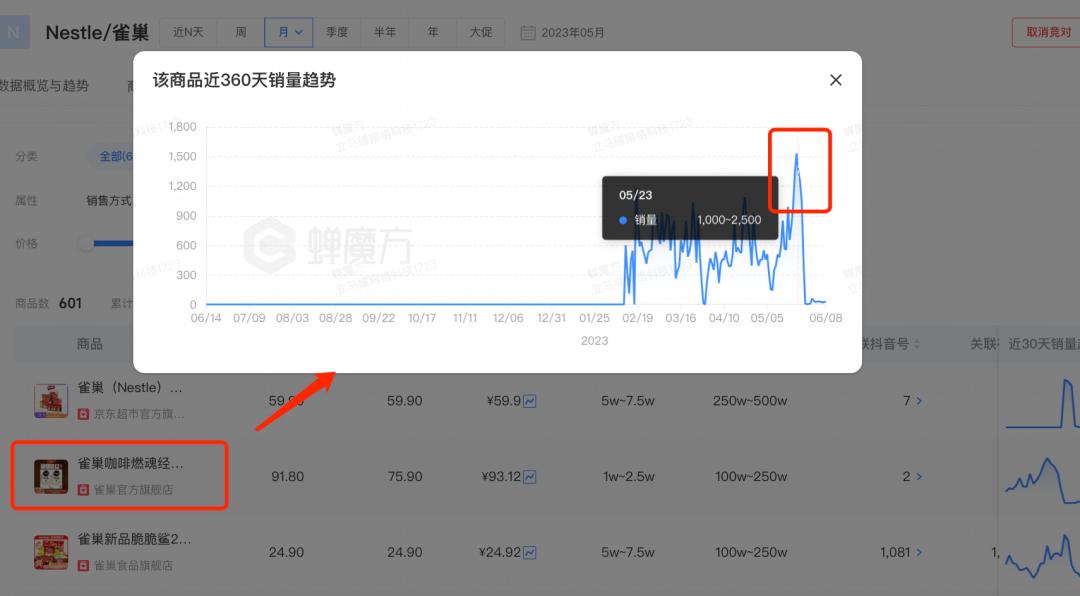1080x596 pixels.
Task: Open the 月 time-range dropdown
Action: coord(289,32)
